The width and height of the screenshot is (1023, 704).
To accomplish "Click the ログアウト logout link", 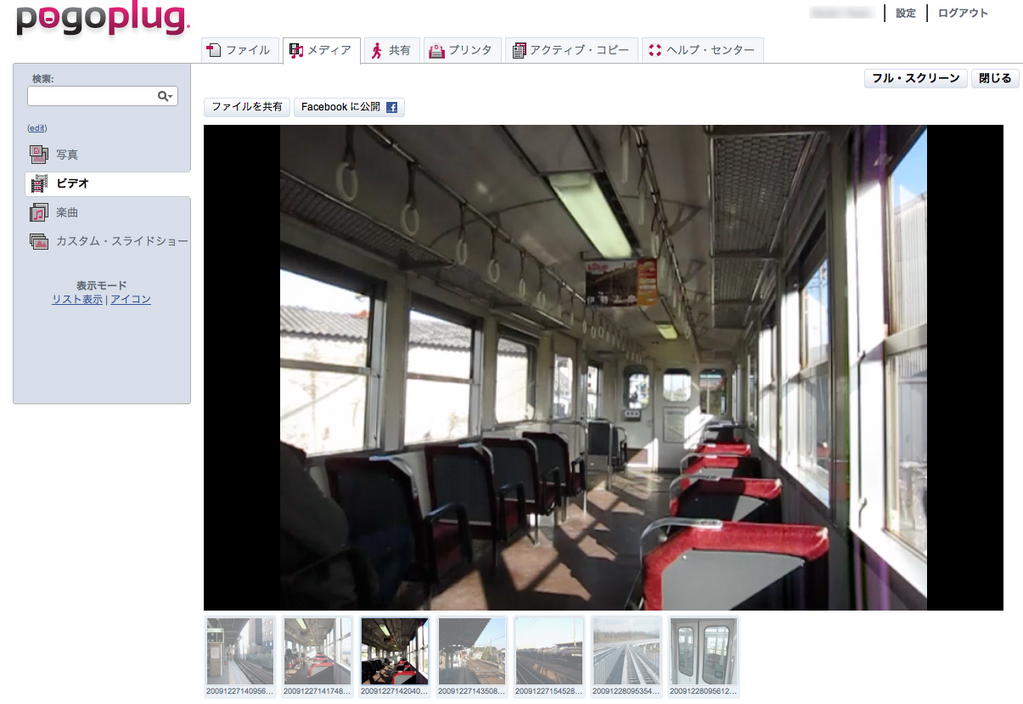I will 962,13.
